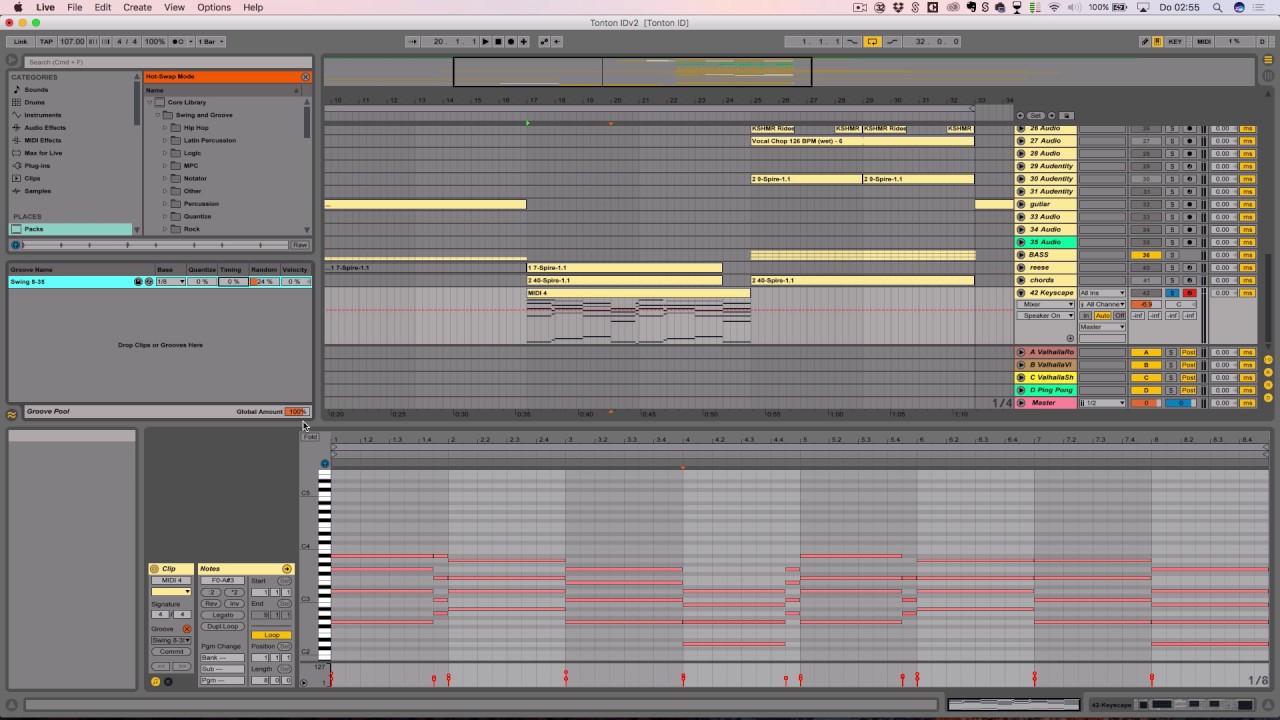Solo the 42 Keyscape track
Viewport: 1280px width, 720px height.
click(1172, 293)
